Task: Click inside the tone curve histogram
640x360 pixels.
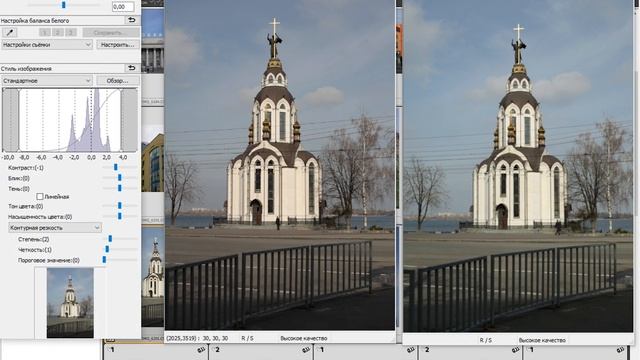Action: [x=70, y=120]
